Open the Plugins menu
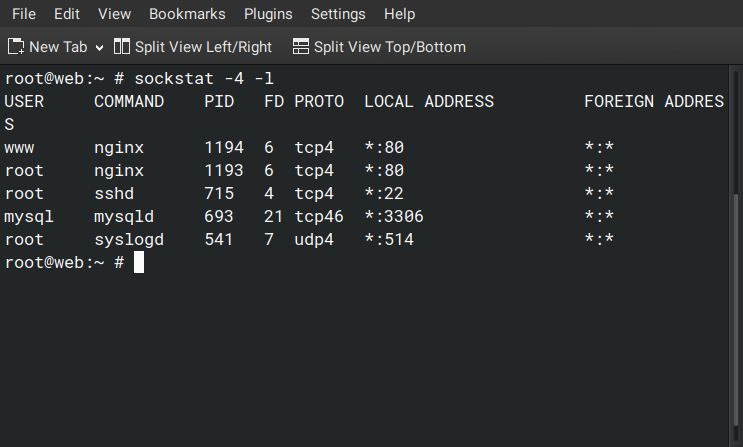 pyautogui.click(x=268, y=14)
